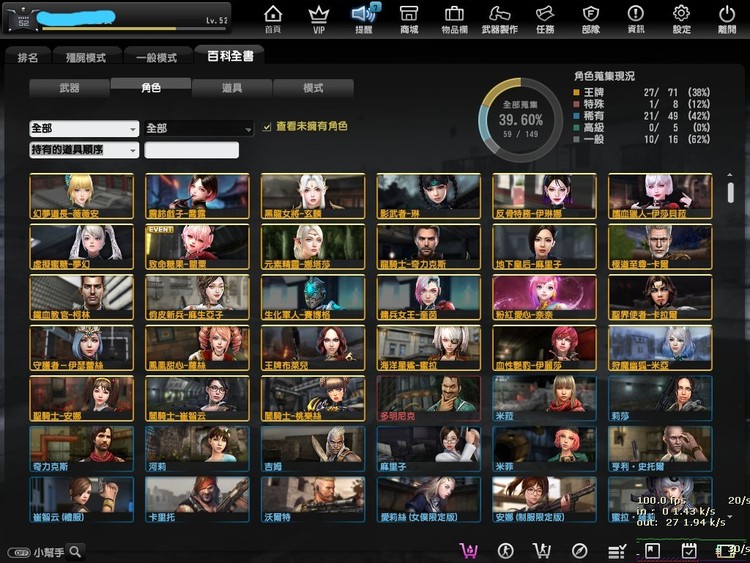This screenshot has width=750, height=563.
Task: Select character card 王牌布蕾兒
Action: pos(313,348)
